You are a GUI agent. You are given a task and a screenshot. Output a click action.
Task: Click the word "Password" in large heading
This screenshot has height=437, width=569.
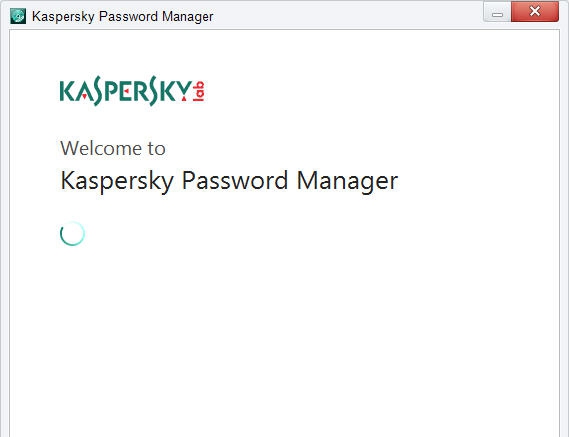(x=235, y=180)
